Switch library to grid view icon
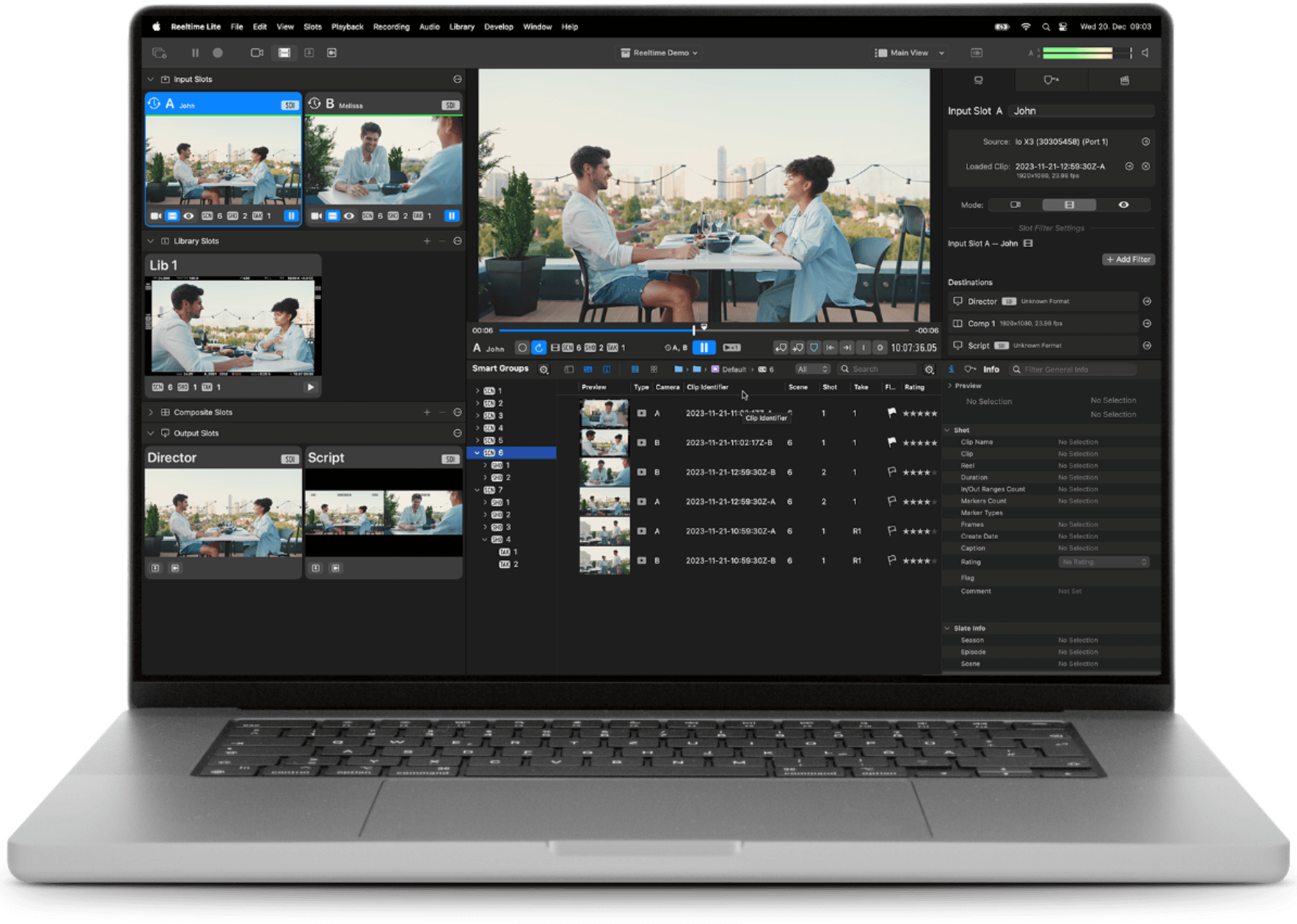This screenshot has height=924, width=1297. 653,369
